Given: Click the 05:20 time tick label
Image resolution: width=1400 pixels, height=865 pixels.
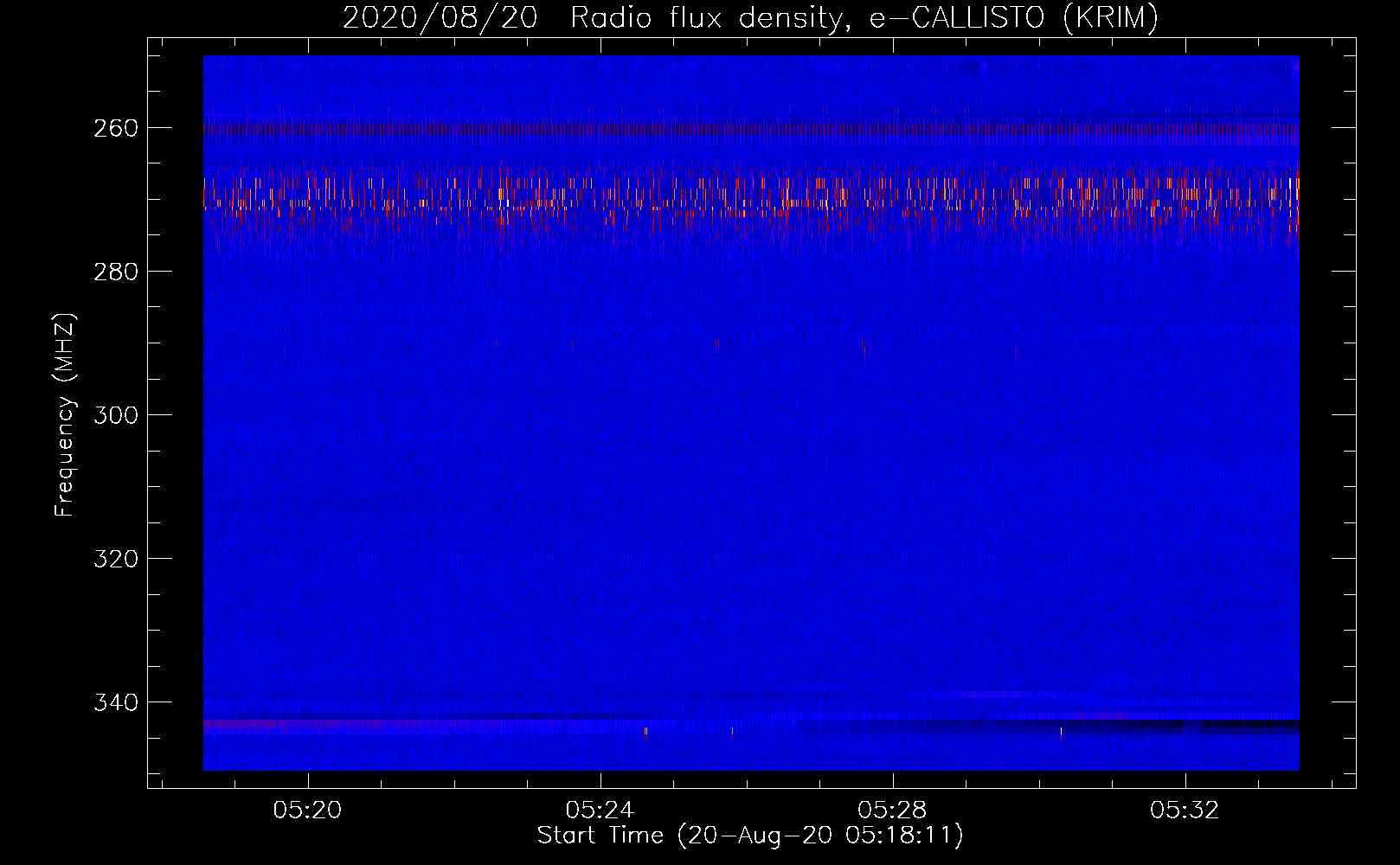Looking at the screenshot, I should pos(308,810).
